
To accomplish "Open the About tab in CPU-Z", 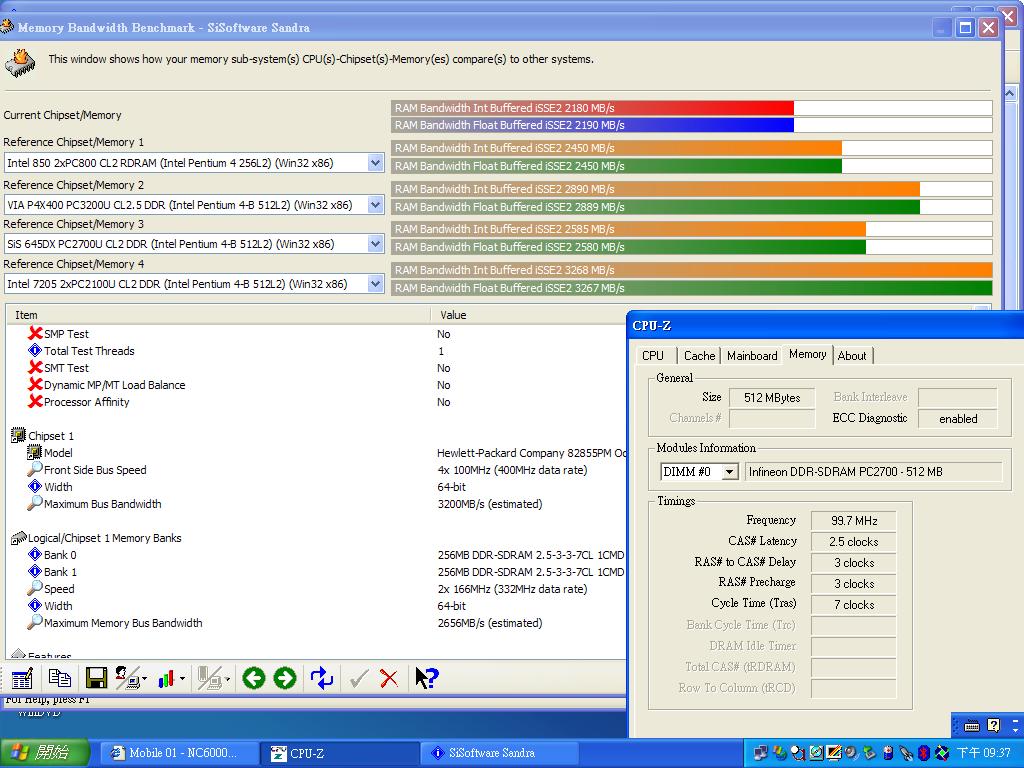I will coord(852,355).
